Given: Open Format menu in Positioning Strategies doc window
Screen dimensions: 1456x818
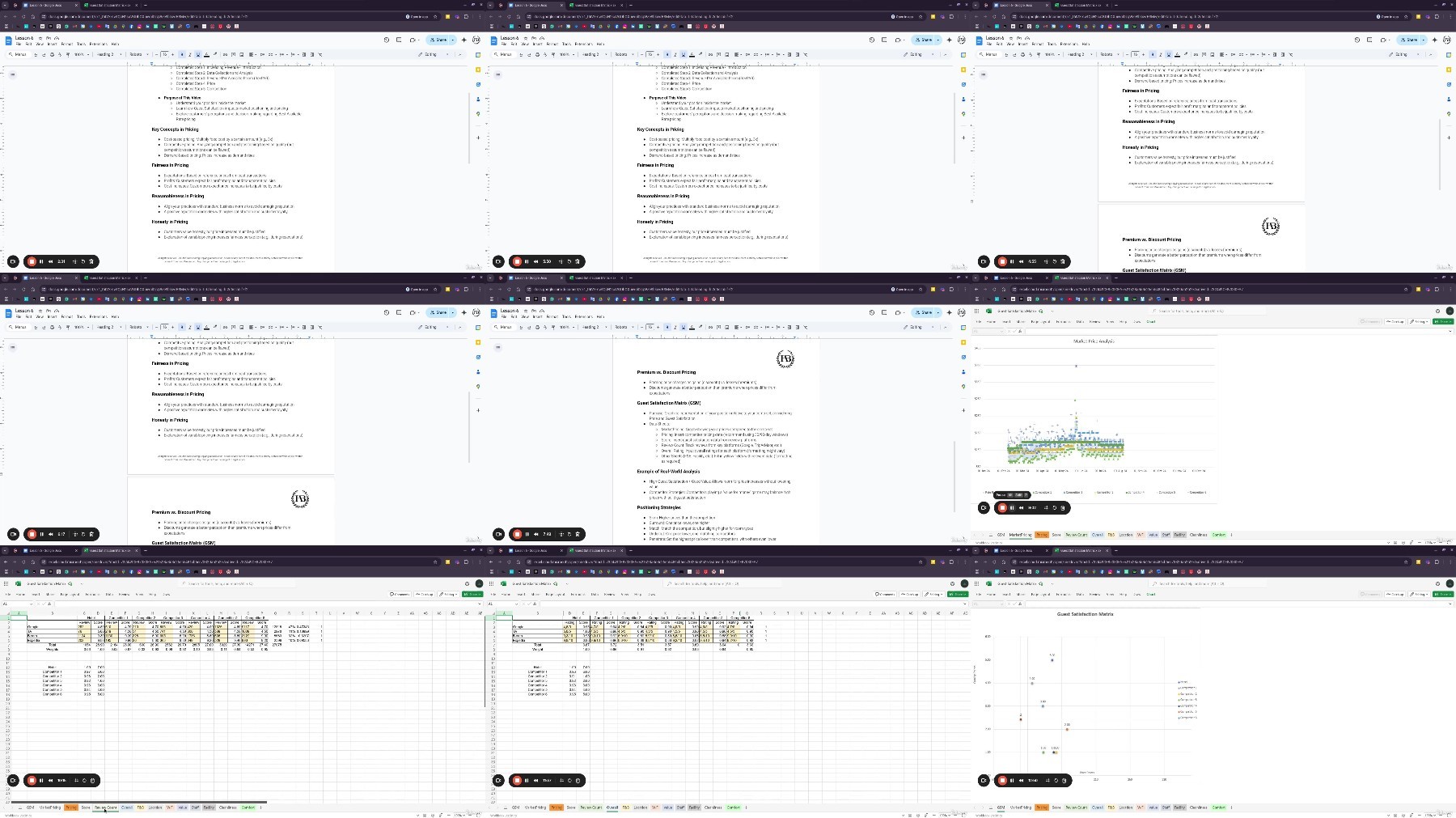Looking at the screenshot, I should [x=552, y=316].
